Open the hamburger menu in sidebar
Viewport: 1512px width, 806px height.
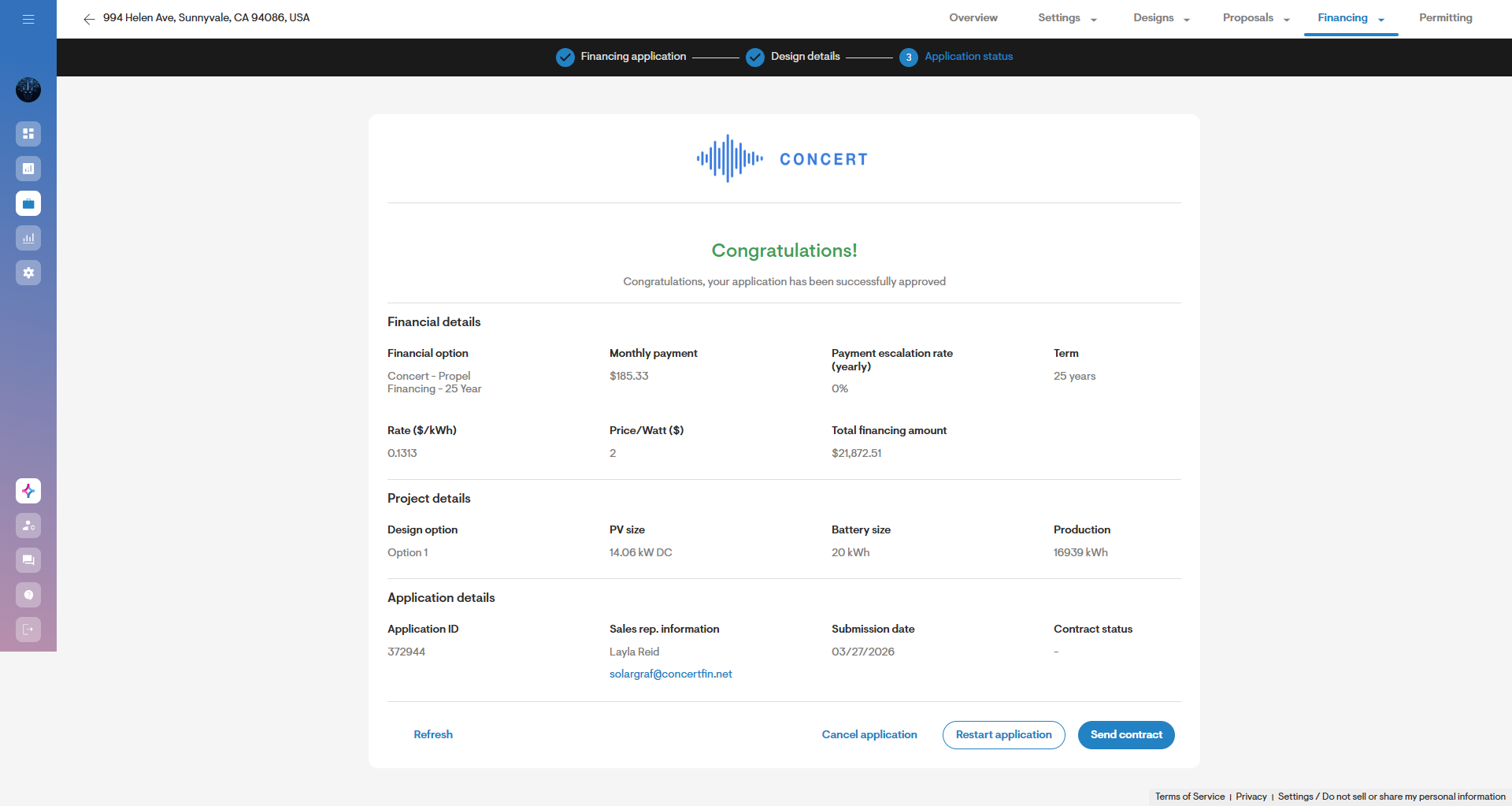(28, 19)
